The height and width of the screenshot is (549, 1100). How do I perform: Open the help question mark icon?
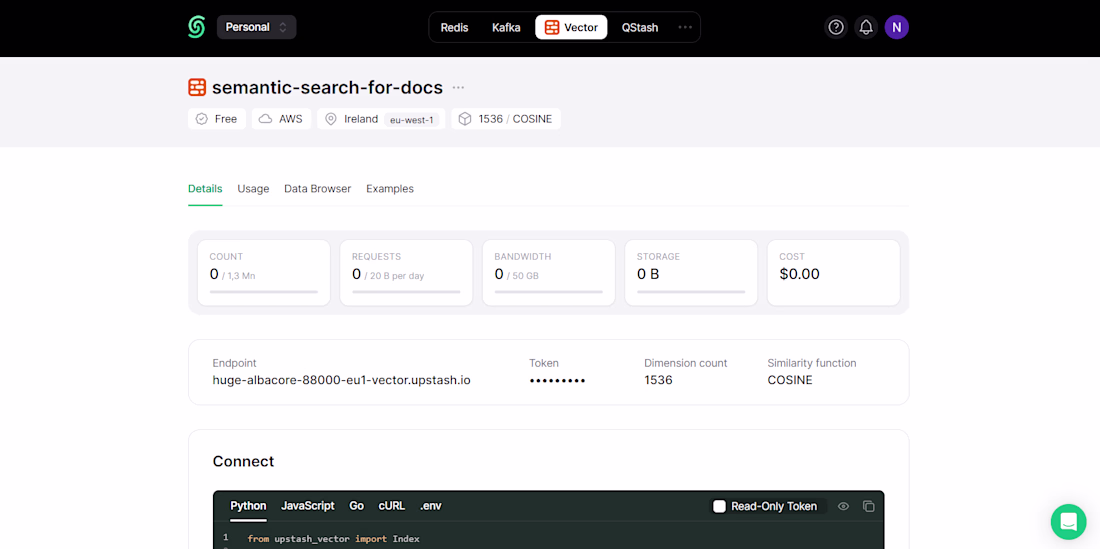click(836, 27)
